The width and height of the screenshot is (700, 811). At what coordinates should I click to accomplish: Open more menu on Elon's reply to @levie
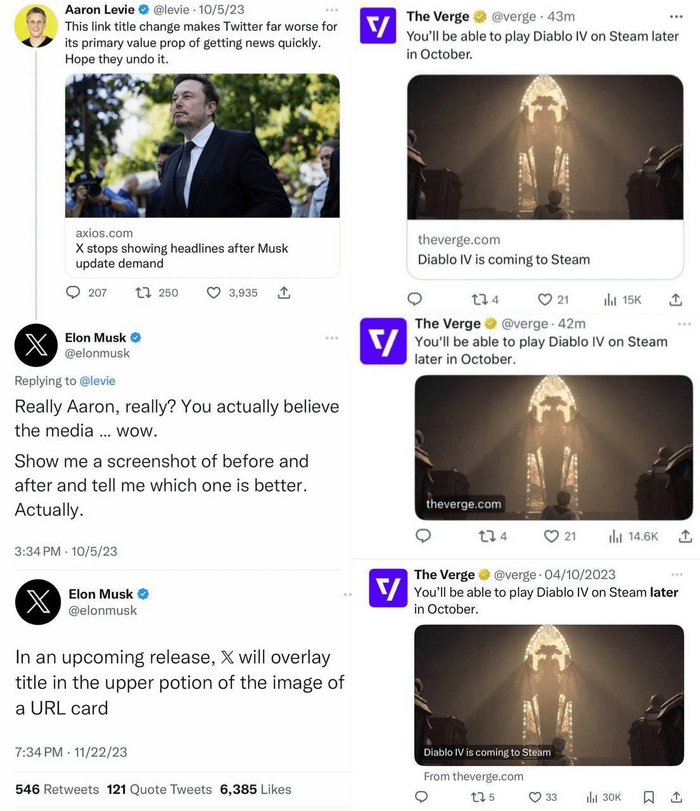tap(331, 338)
